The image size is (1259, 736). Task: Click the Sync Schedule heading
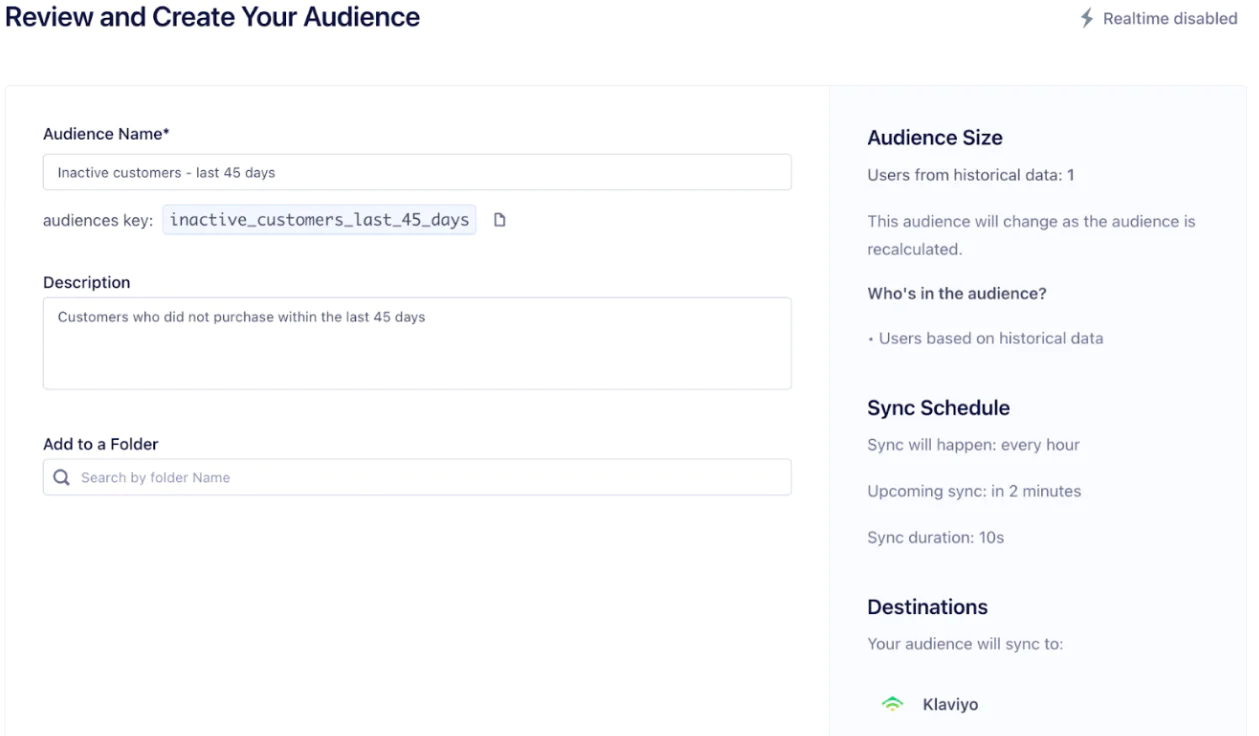[938, 408]
